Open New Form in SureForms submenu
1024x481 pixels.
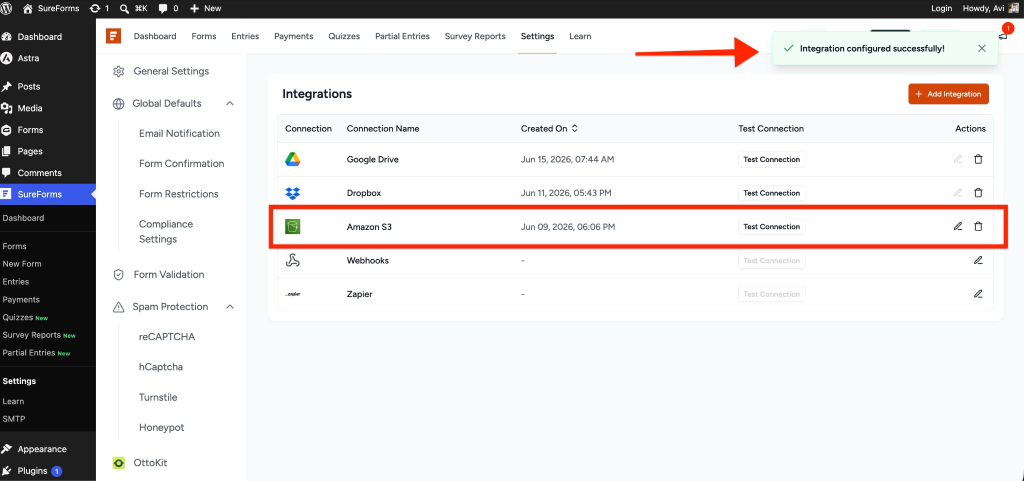click(22, 264)
